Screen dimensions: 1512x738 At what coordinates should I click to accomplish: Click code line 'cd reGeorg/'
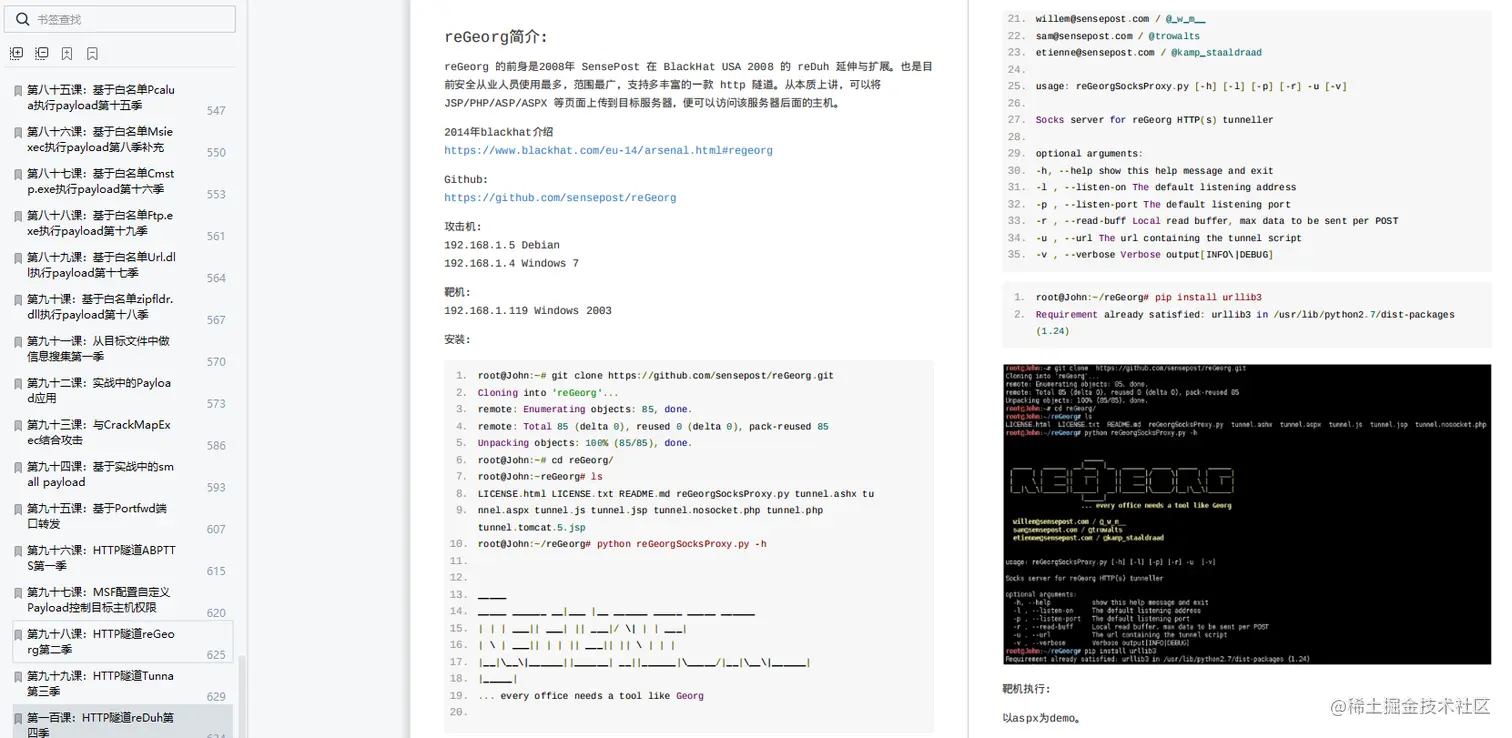[546, 460]
